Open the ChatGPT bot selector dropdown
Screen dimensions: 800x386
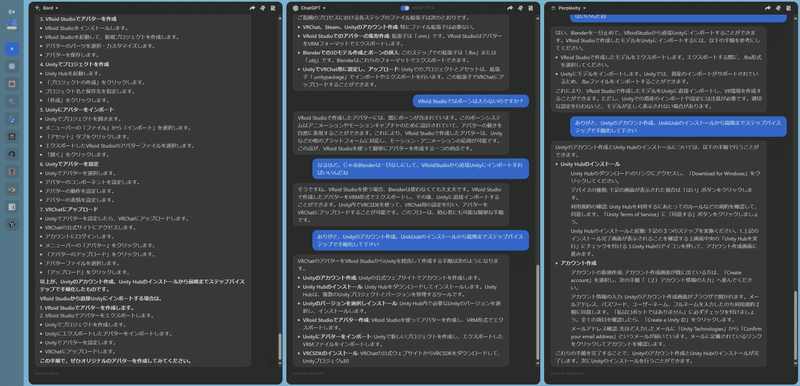tap(313, 8)
